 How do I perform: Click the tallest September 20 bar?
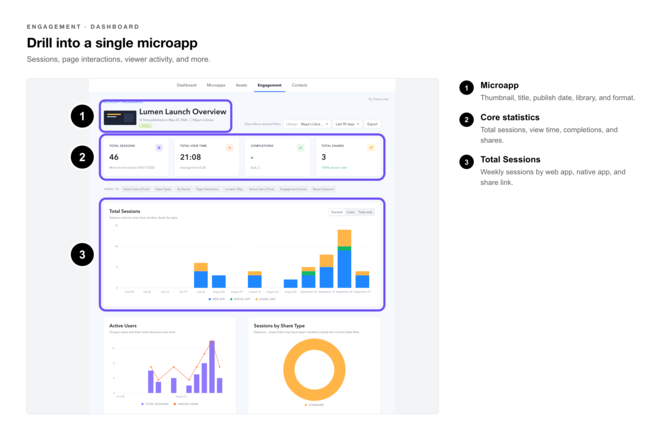pyautogui.click(x=344, y=259)
